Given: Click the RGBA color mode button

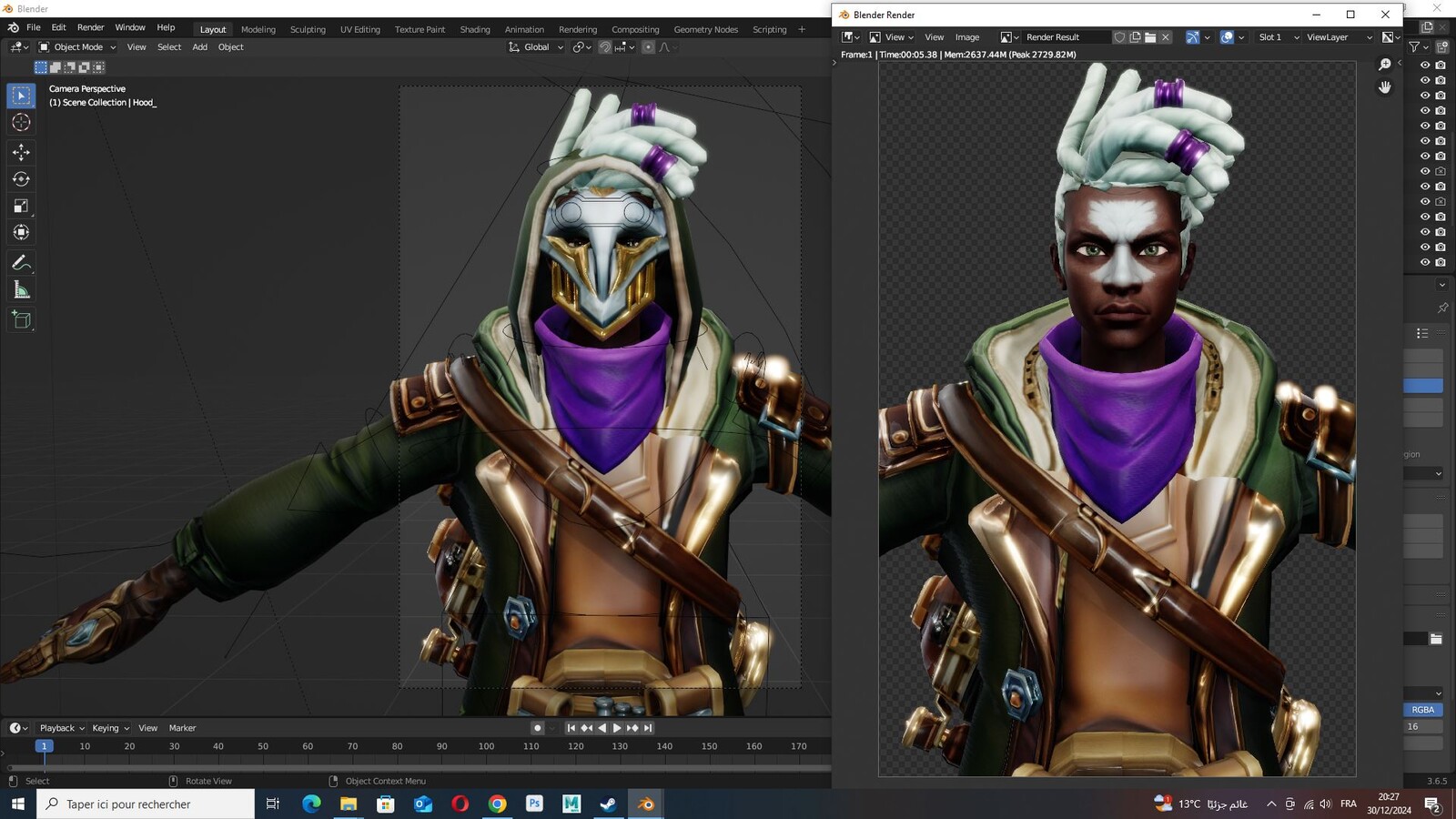Looking at the screenshot, I should 1423,710.
